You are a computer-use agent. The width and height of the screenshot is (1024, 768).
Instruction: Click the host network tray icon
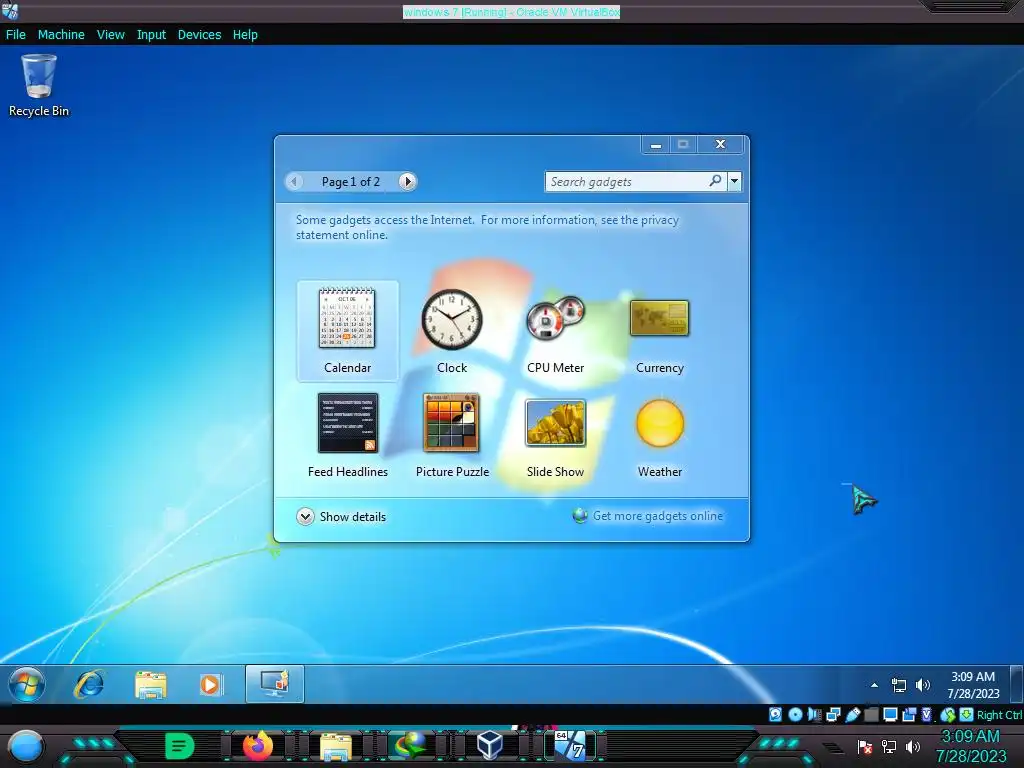[889, 746]
